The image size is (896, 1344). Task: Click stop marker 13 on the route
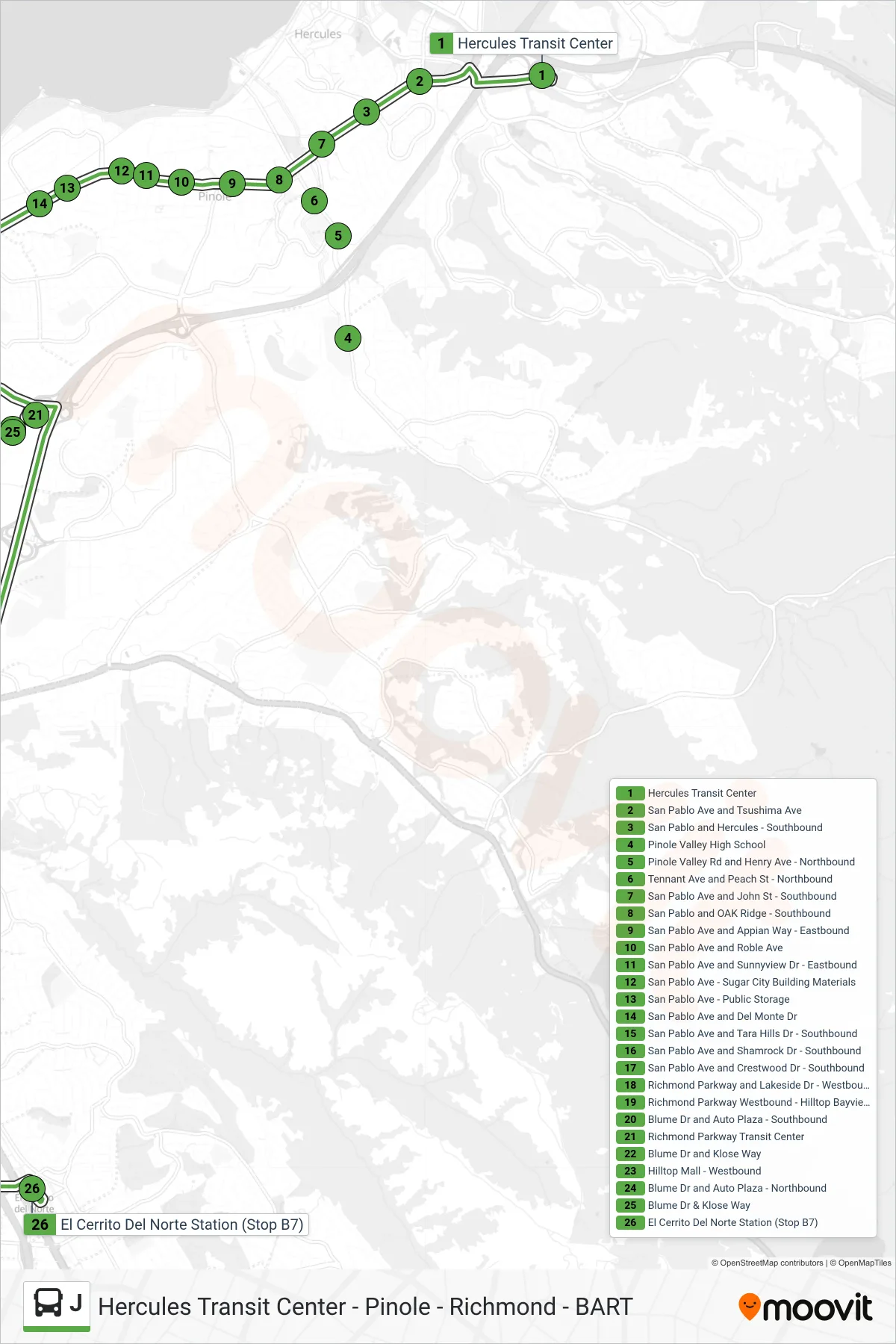click(67, 187)
